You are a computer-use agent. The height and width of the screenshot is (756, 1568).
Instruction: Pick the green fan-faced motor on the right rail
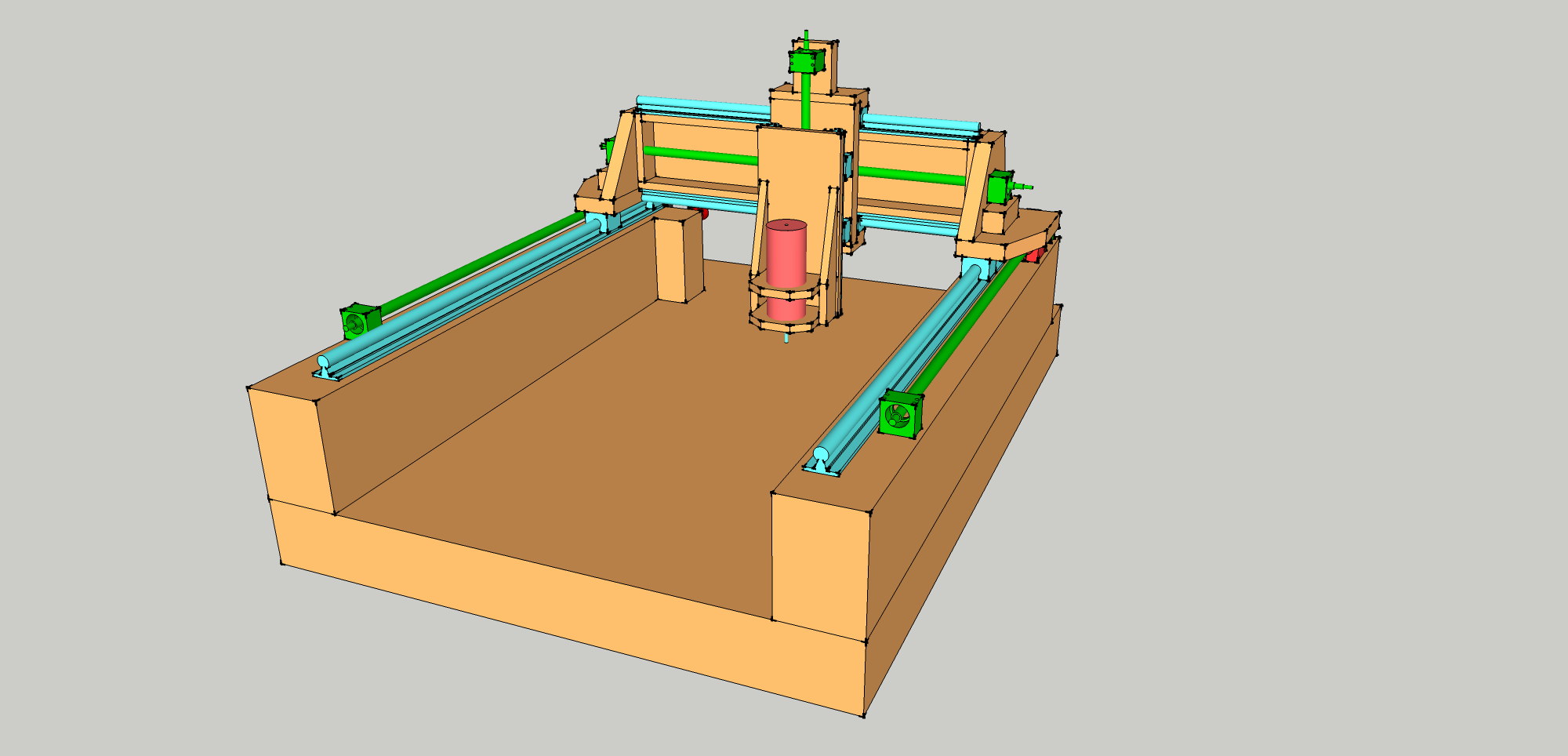click(900, 413)
